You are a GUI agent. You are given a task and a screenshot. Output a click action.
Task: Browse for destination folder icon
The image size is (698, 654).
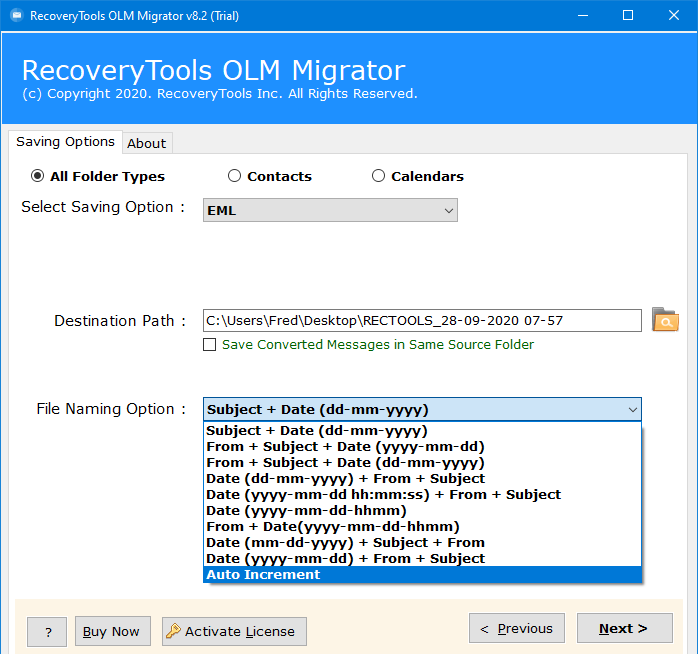665,320
